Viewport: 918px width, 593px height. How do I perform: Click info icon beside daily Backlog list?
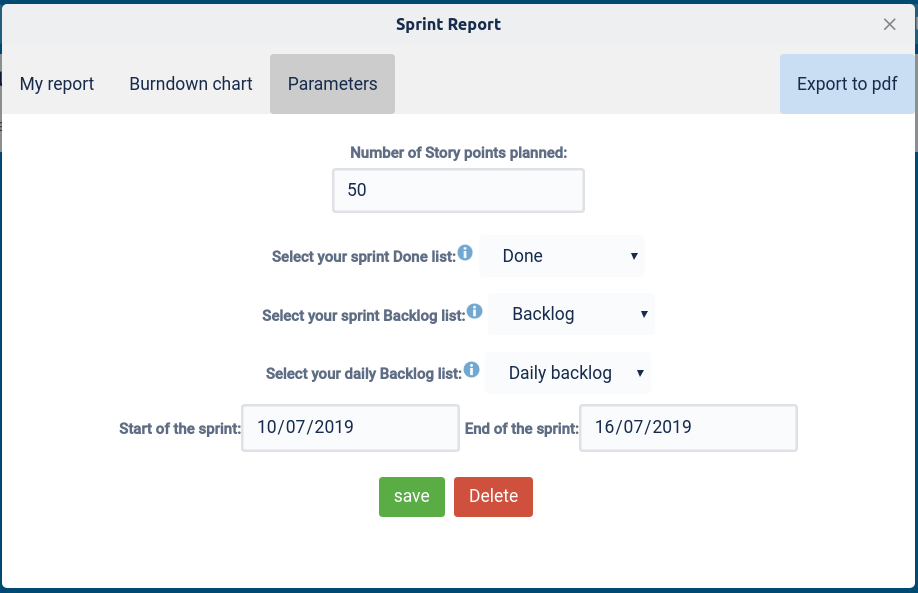click(x=471, y=370)
